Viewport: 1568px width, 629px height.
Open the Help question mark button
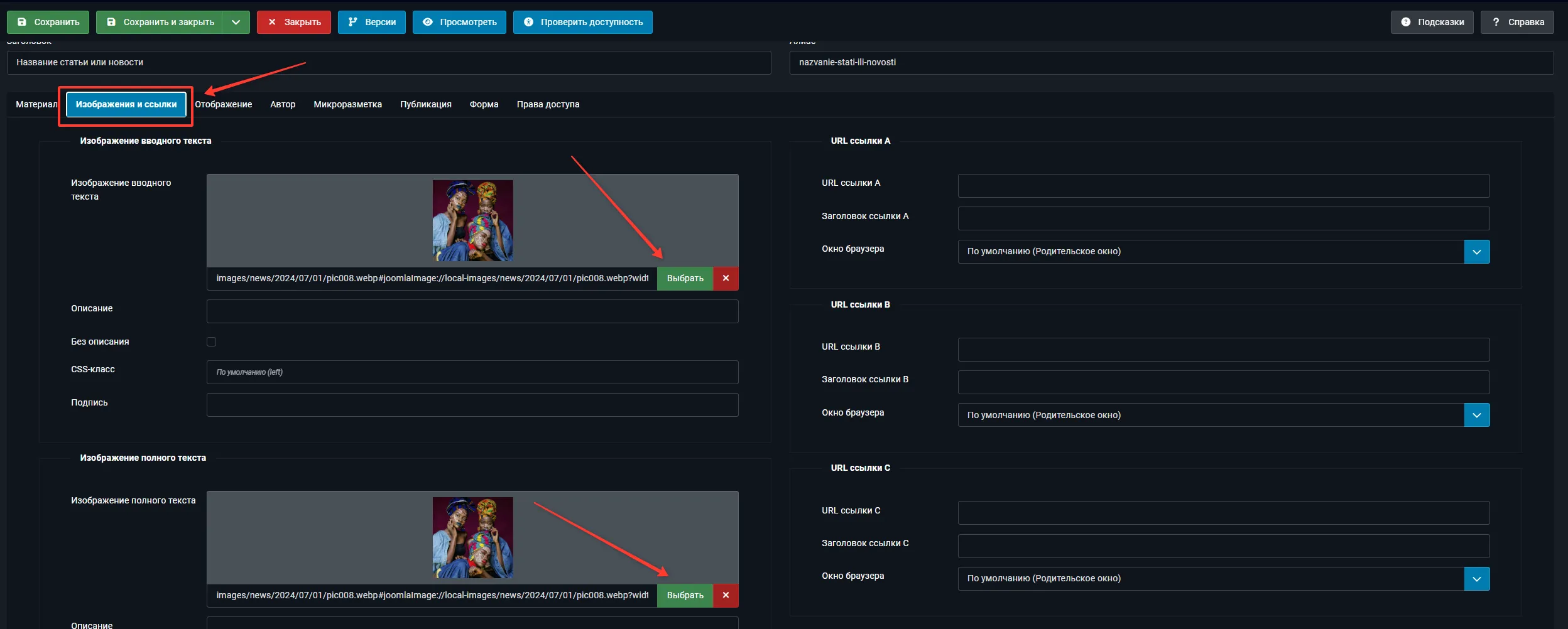click(x=1516, y=22)
